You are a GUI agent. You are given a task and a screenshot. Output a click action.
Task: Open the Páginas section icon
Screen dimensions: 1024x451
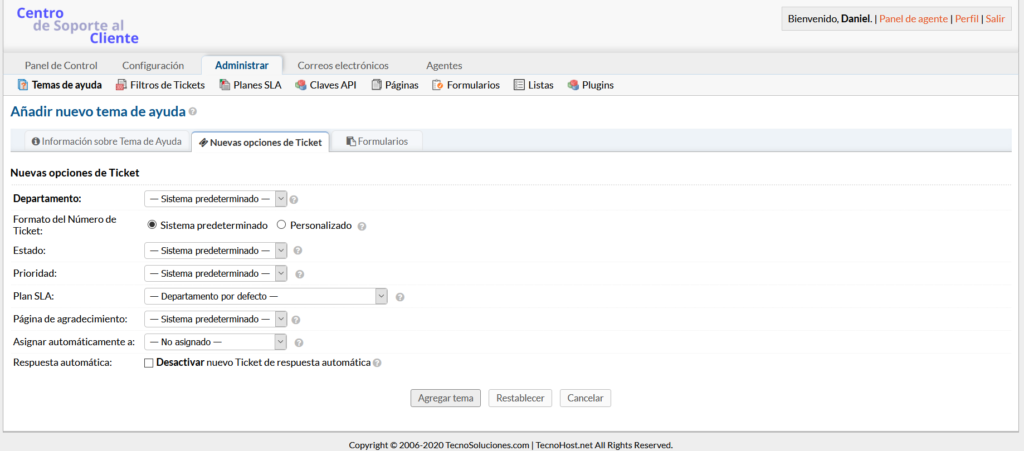[377, 85]
